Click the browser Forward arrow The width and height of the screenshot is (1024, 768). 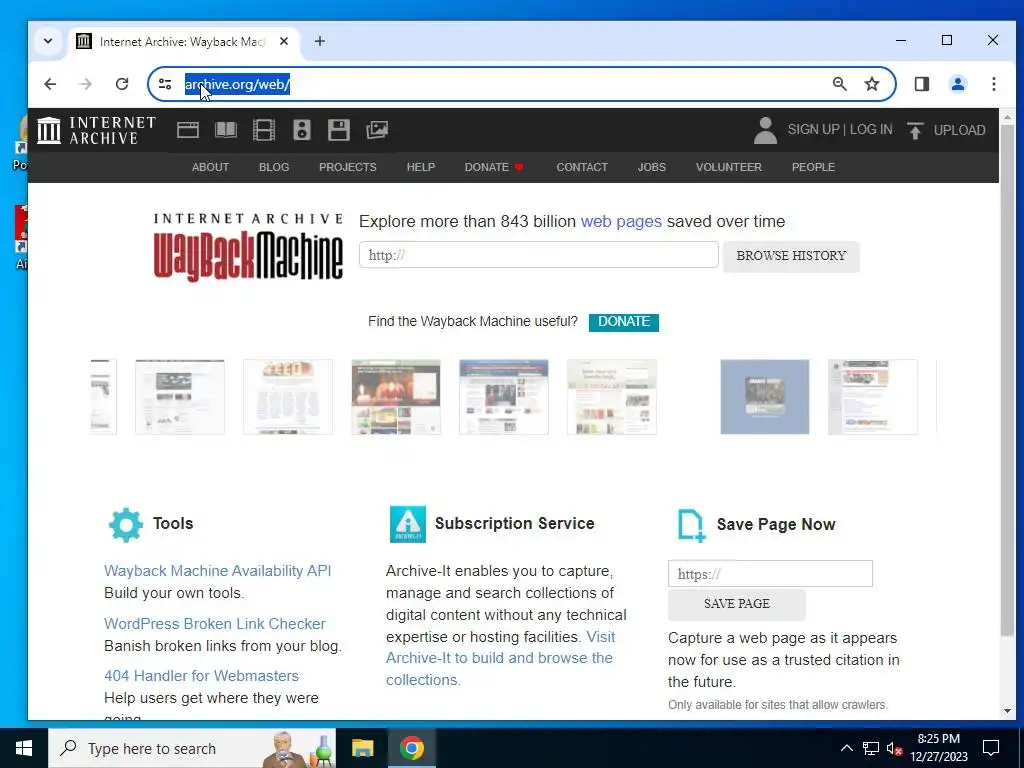coord(86,84)
